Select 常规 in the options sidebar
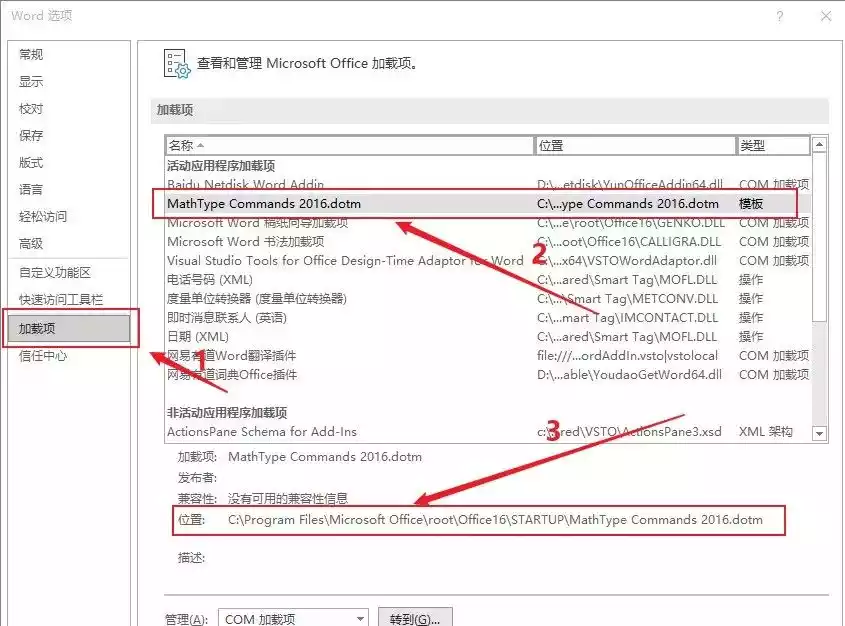 pos(31,55)
